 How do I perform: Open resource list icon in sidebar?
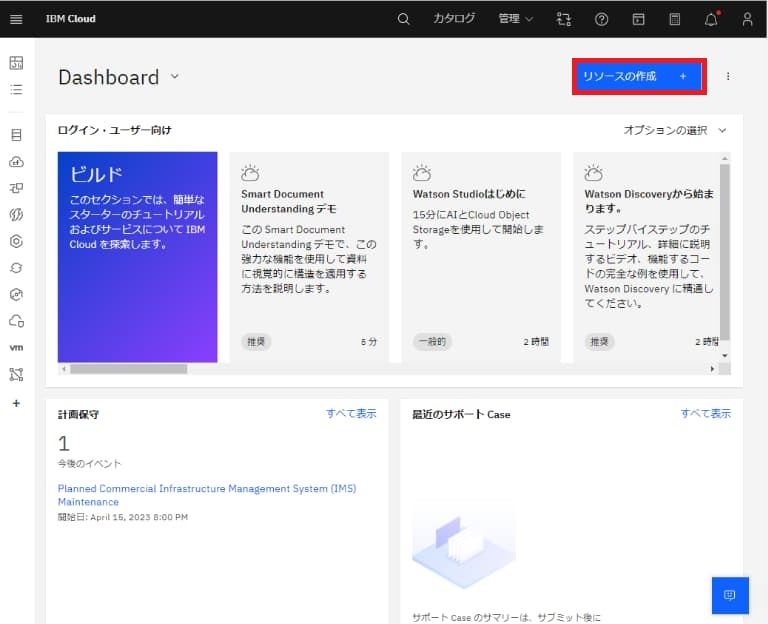16,89
